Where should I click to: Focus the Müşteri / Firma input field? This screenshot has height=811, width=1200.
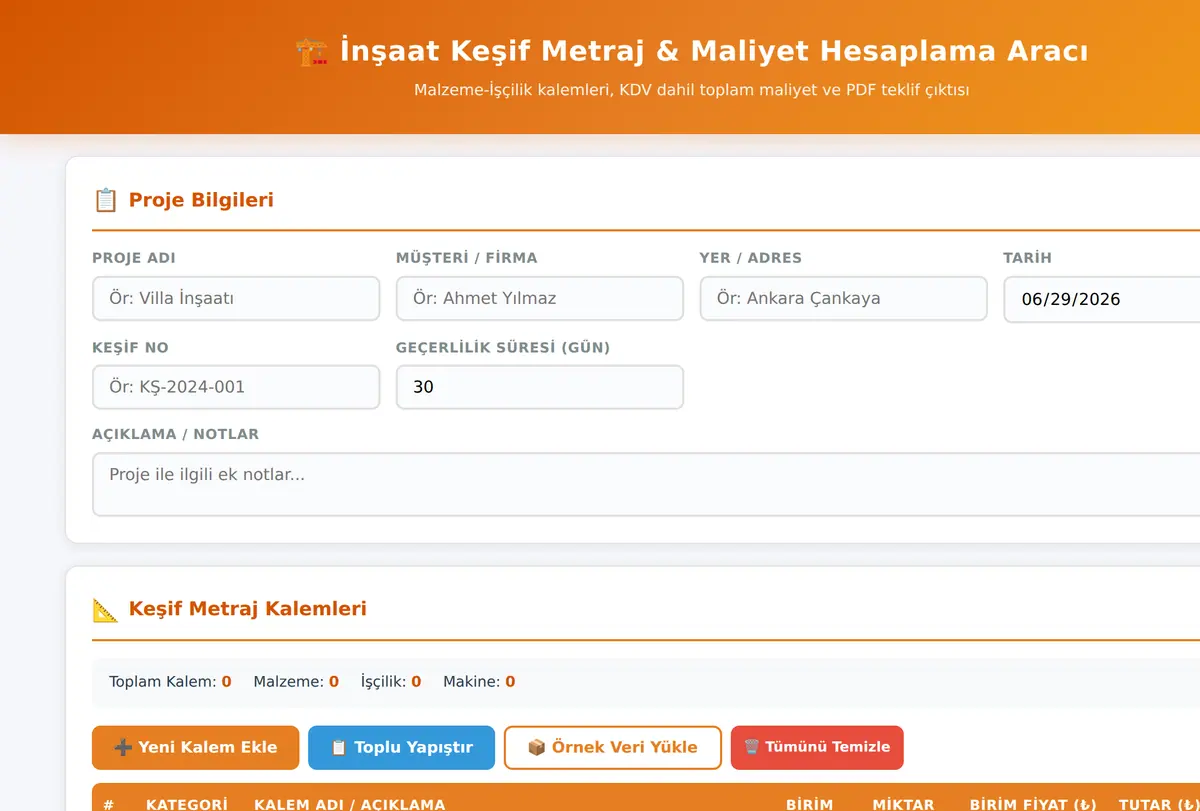coord(540,298)
